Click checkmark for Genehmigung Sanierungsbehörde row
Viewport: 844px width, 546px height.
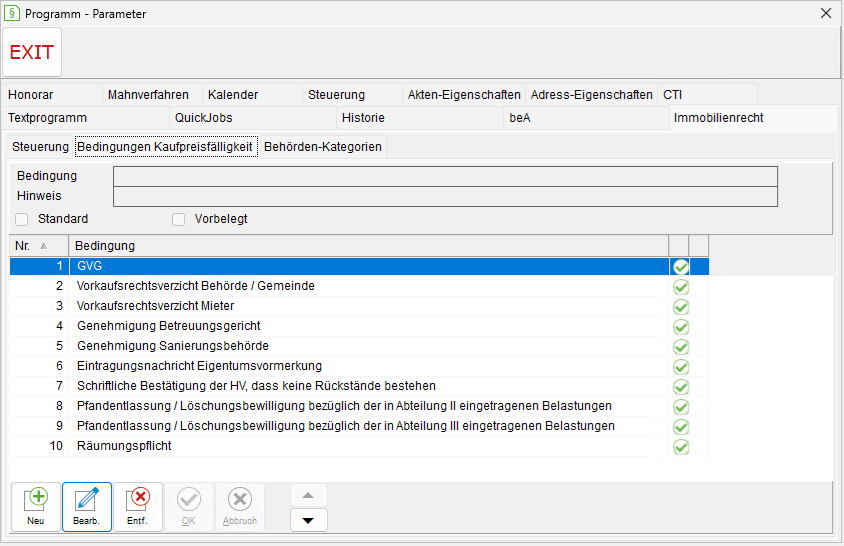click(681, 346)
